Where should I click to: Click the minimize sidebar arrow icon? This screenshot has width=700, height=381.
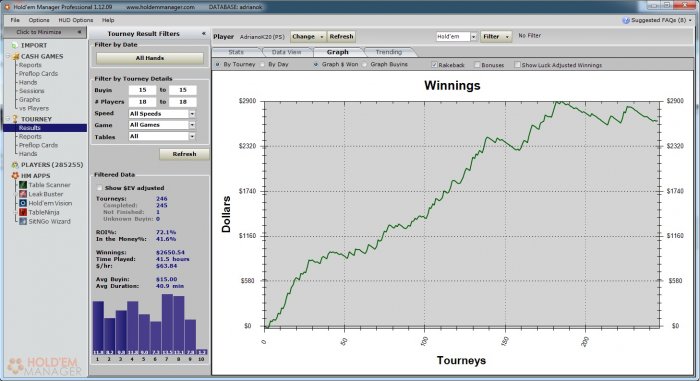(79, 32)
